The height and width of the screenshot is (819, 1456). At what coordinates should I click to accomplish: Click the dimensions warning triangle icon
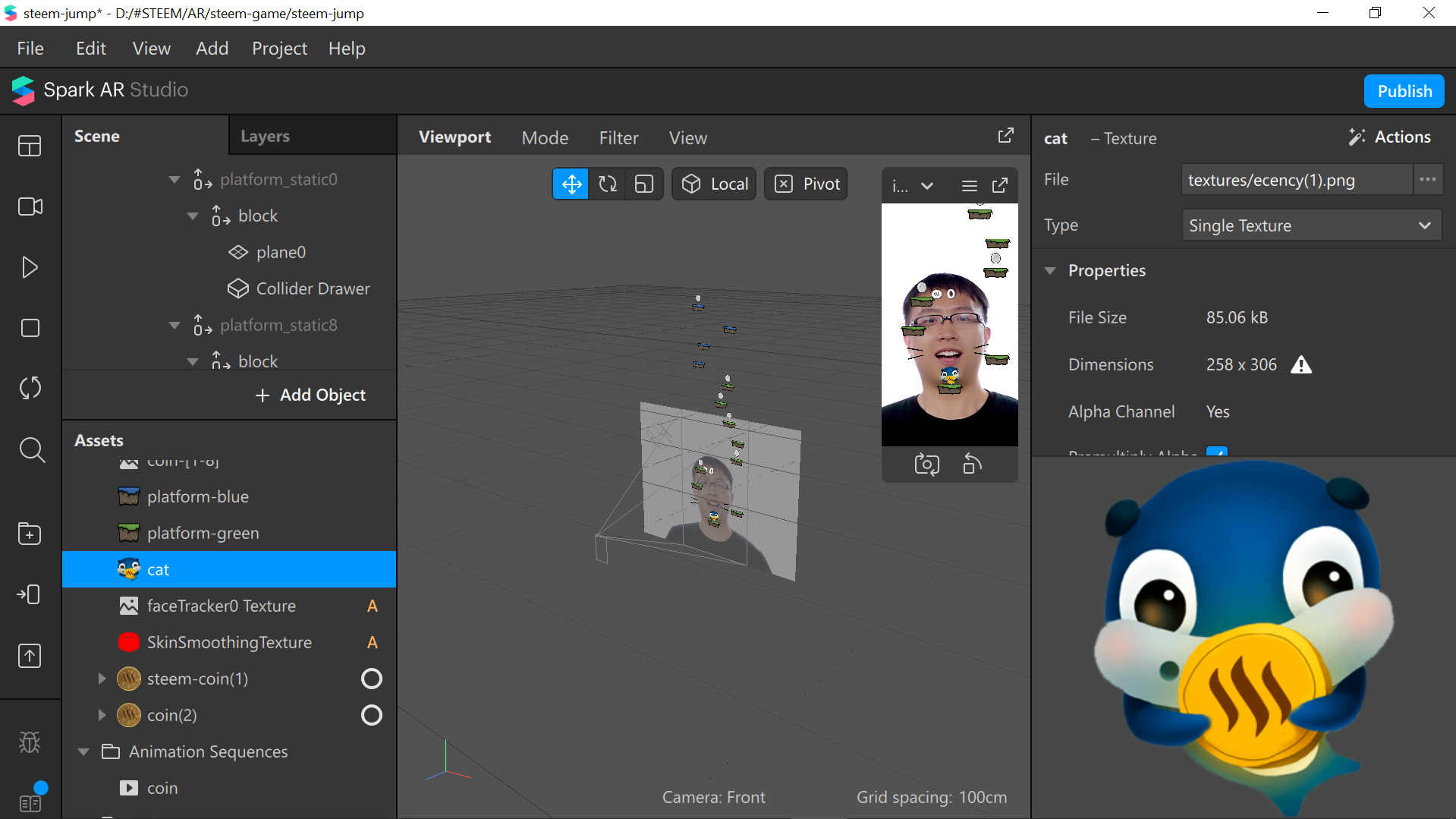(1301, 364)
